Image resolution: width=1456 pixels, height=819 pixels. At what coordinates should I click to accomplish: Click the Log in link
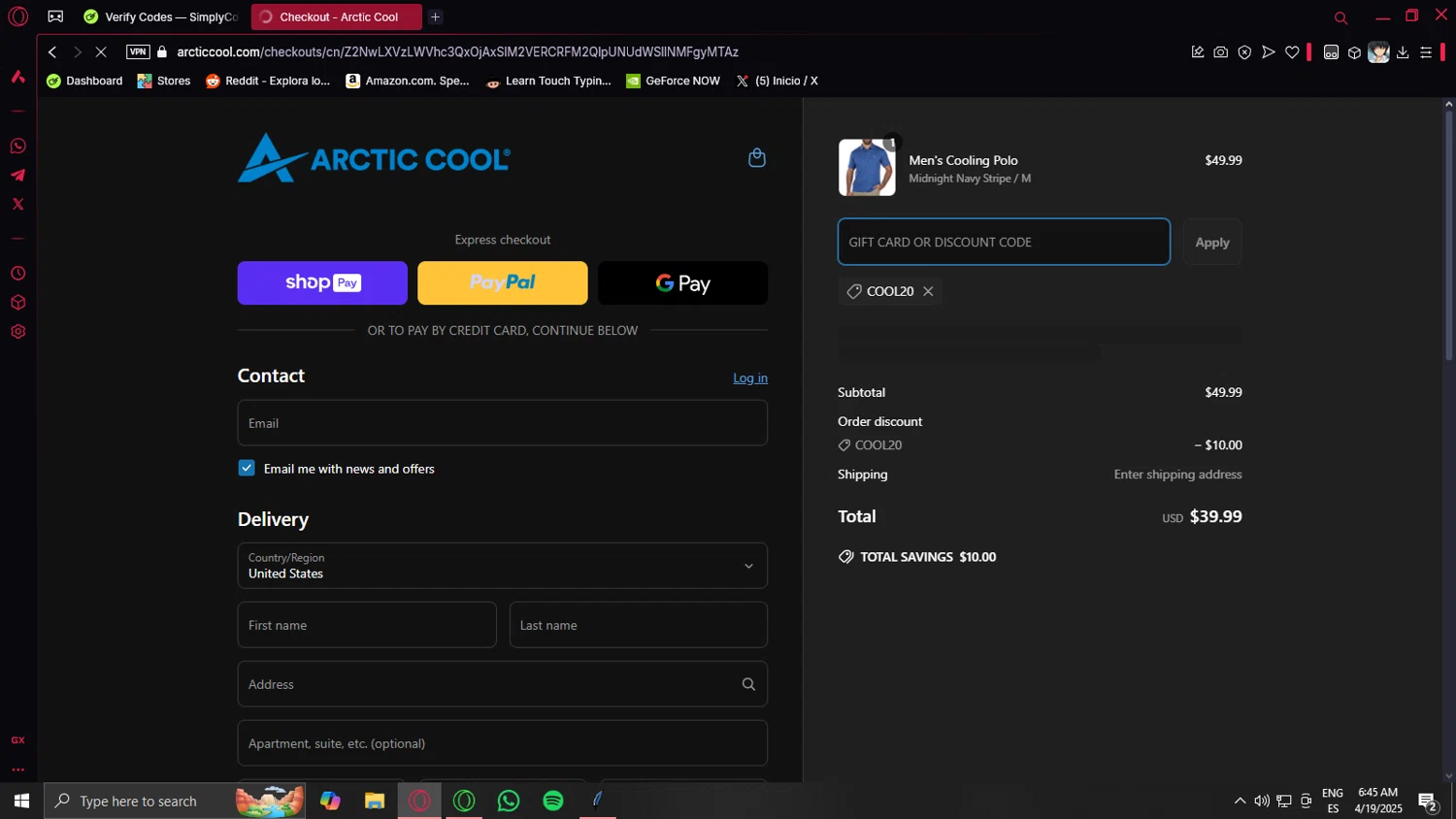pos(750,377)
